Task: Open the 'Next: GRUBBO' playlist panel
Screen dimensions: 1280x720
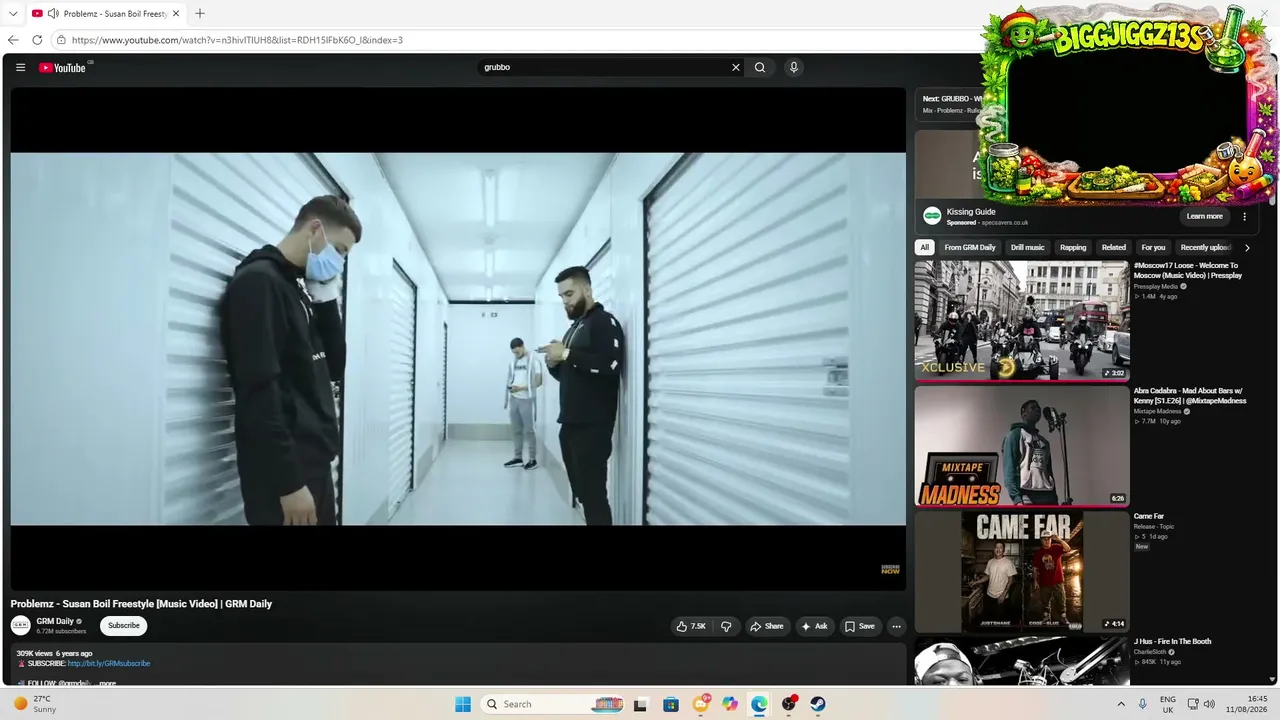Action: pos(950,104)
